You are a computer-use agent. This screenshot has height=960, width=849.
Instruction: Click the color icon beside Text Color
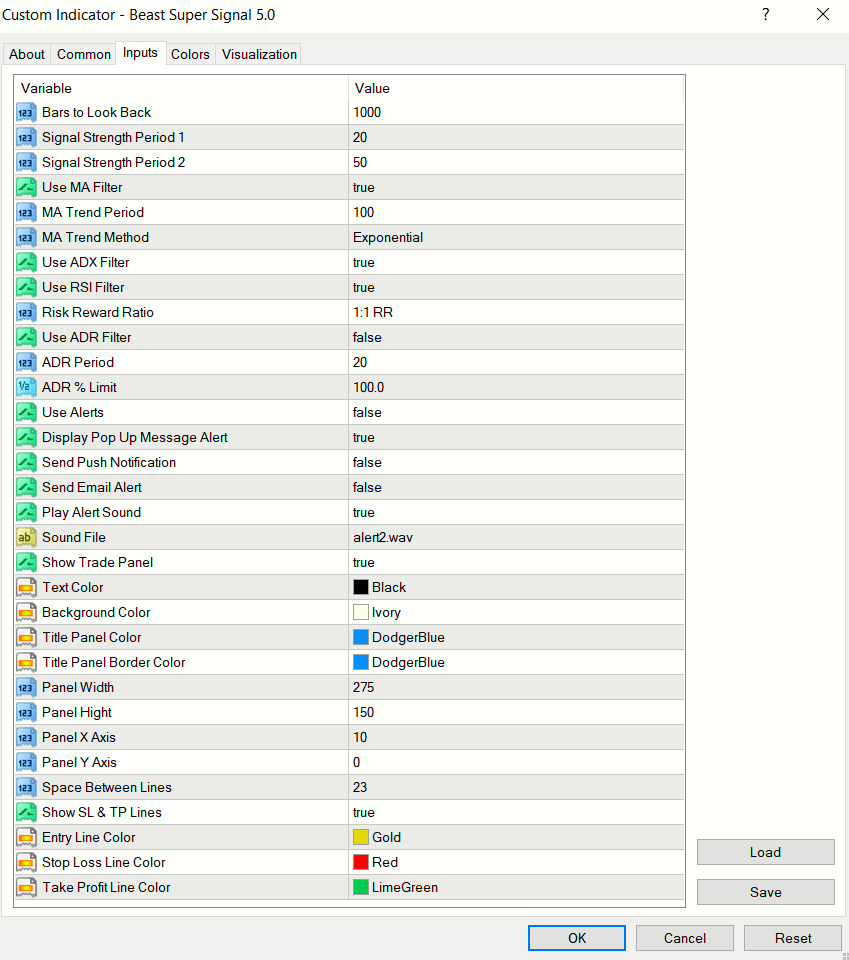[x=26, y=587]
